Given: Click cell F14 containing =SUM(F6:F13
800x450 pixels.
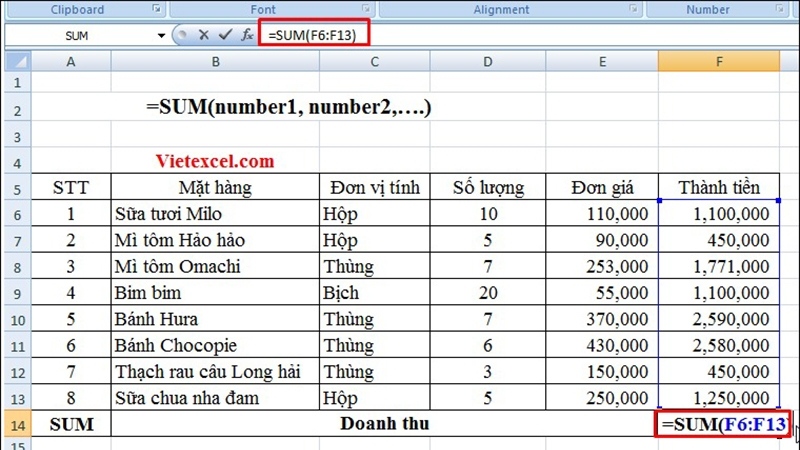Looking at the screenshot, I should tap(723, 423).
